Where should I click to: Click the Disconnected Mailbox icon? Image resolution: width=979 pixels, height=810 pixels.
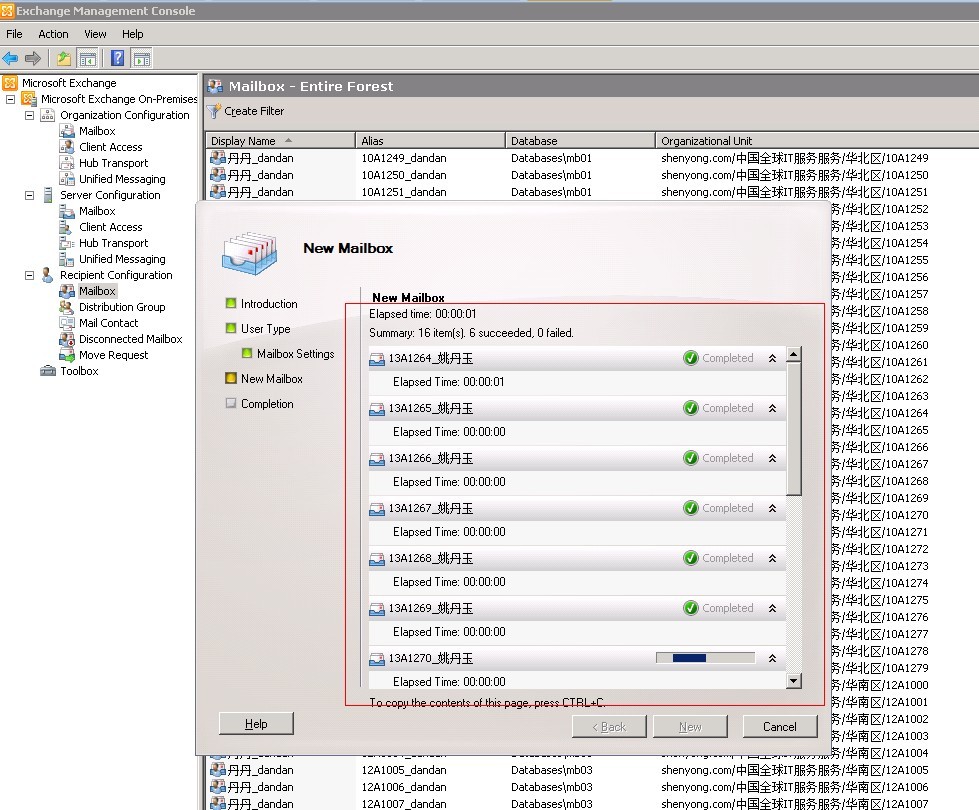pos(67,339)
